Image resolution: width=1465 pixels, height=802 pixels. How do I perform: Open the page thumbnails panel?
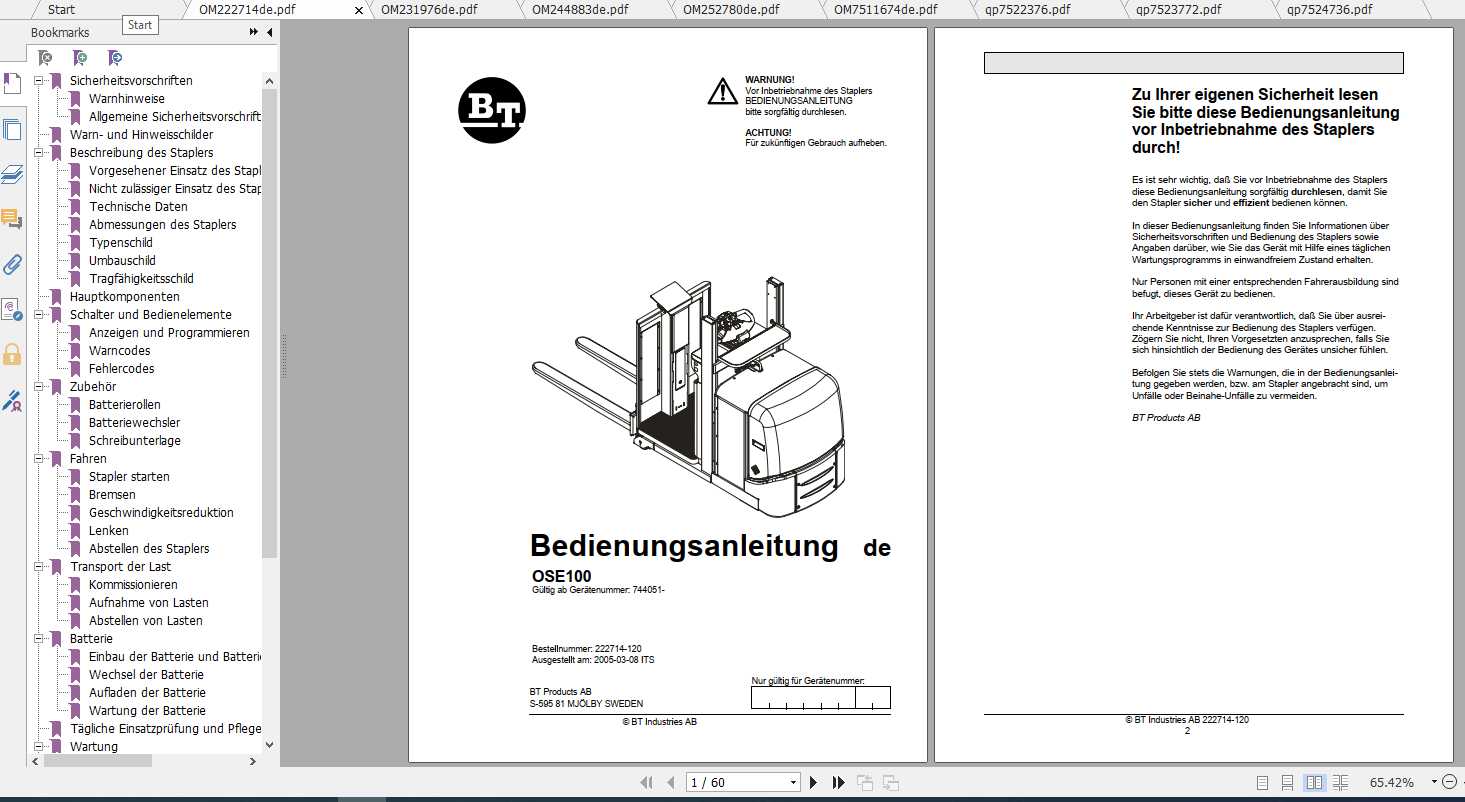pos(12,129)
